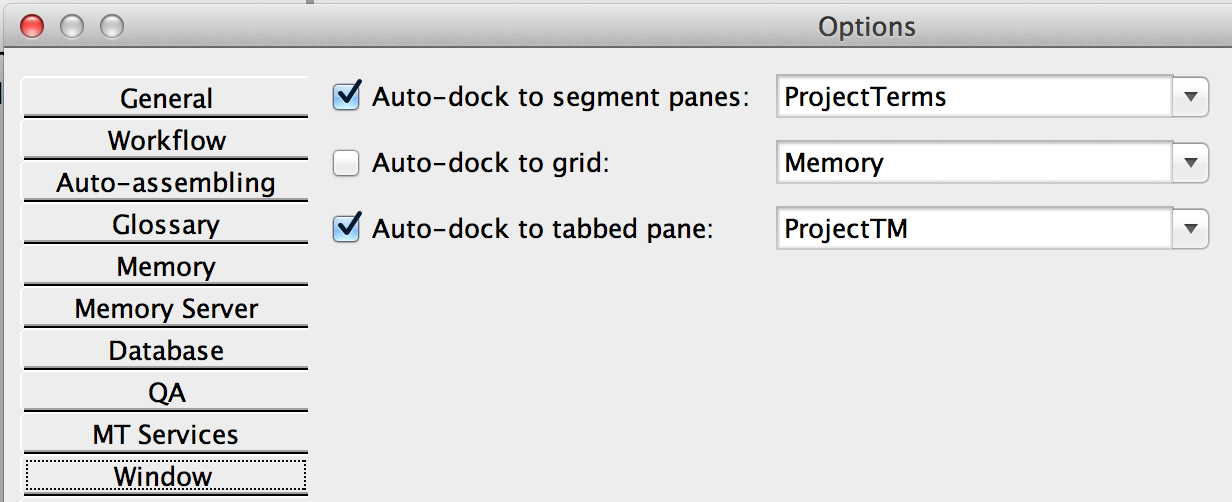1232x502 pixels.
Task: Expand the ProjectTerms dropdown arrow
Action: pyautogui.click(x=1190, y=97)
